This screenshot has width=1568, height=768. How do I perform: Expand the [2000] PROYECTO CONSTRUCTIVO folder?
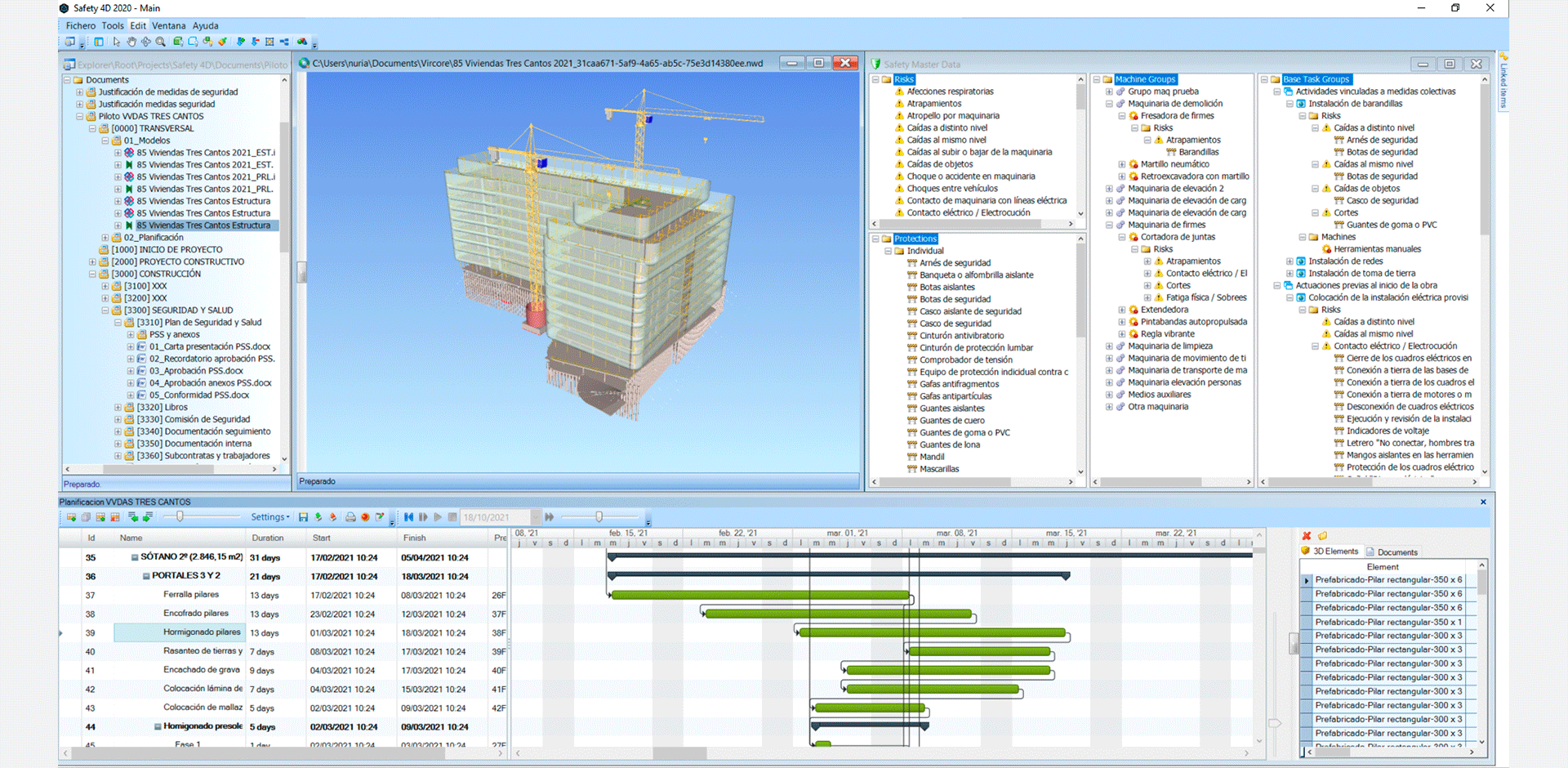coord(92,262)
